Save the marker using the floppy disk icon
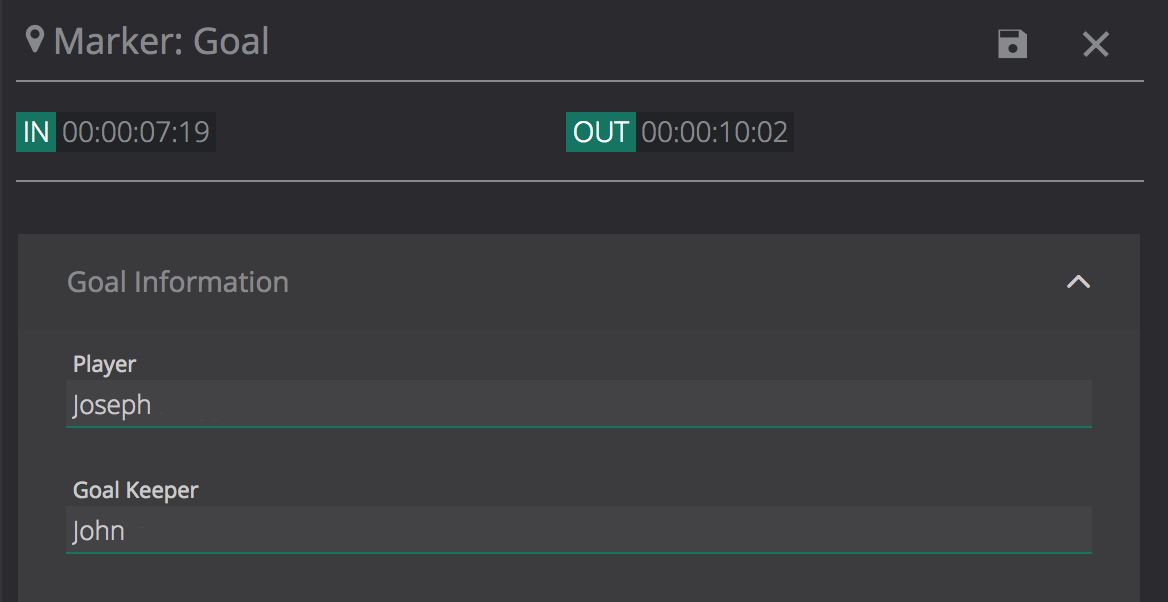1168x602 pixels. tap(1012, 44)
